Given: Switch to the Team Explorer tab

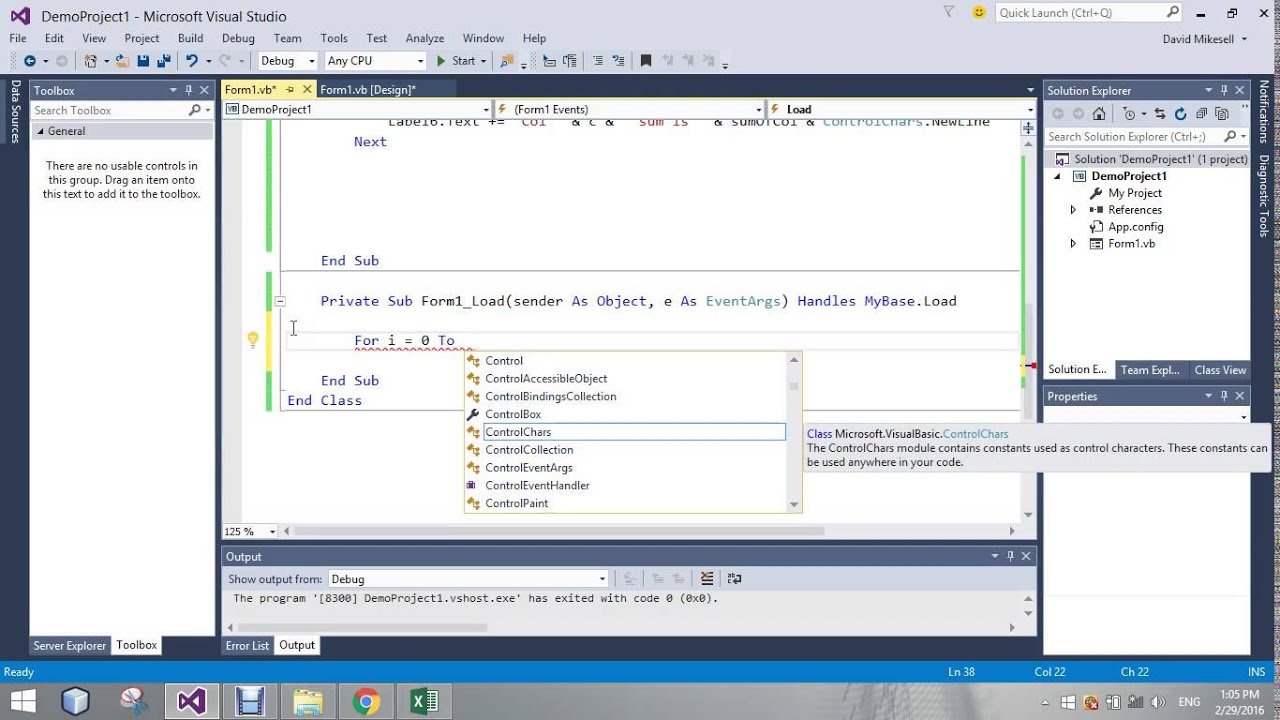Looking at the screenshot, I should [1150, 370].
